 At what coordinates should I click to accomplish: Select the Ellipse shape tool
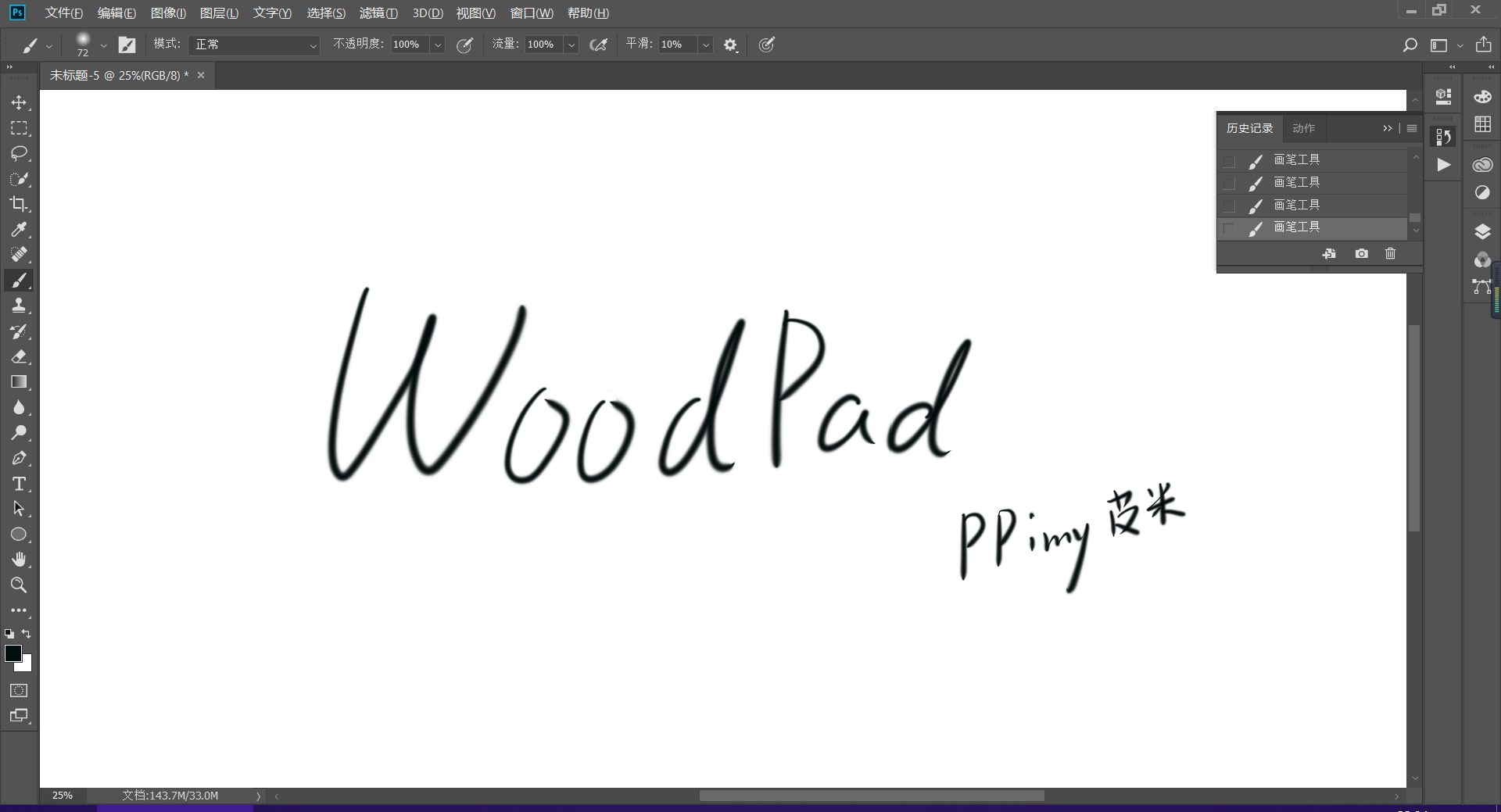tap(19, 535)
